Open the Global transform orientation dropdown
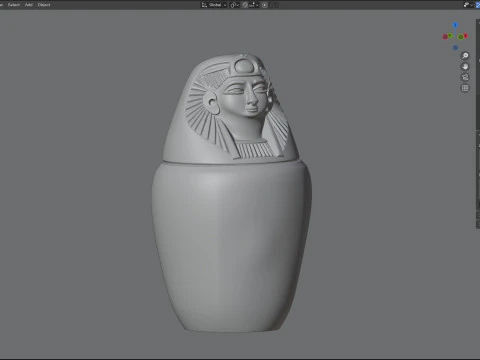The image size is (480, 360). 214,5
